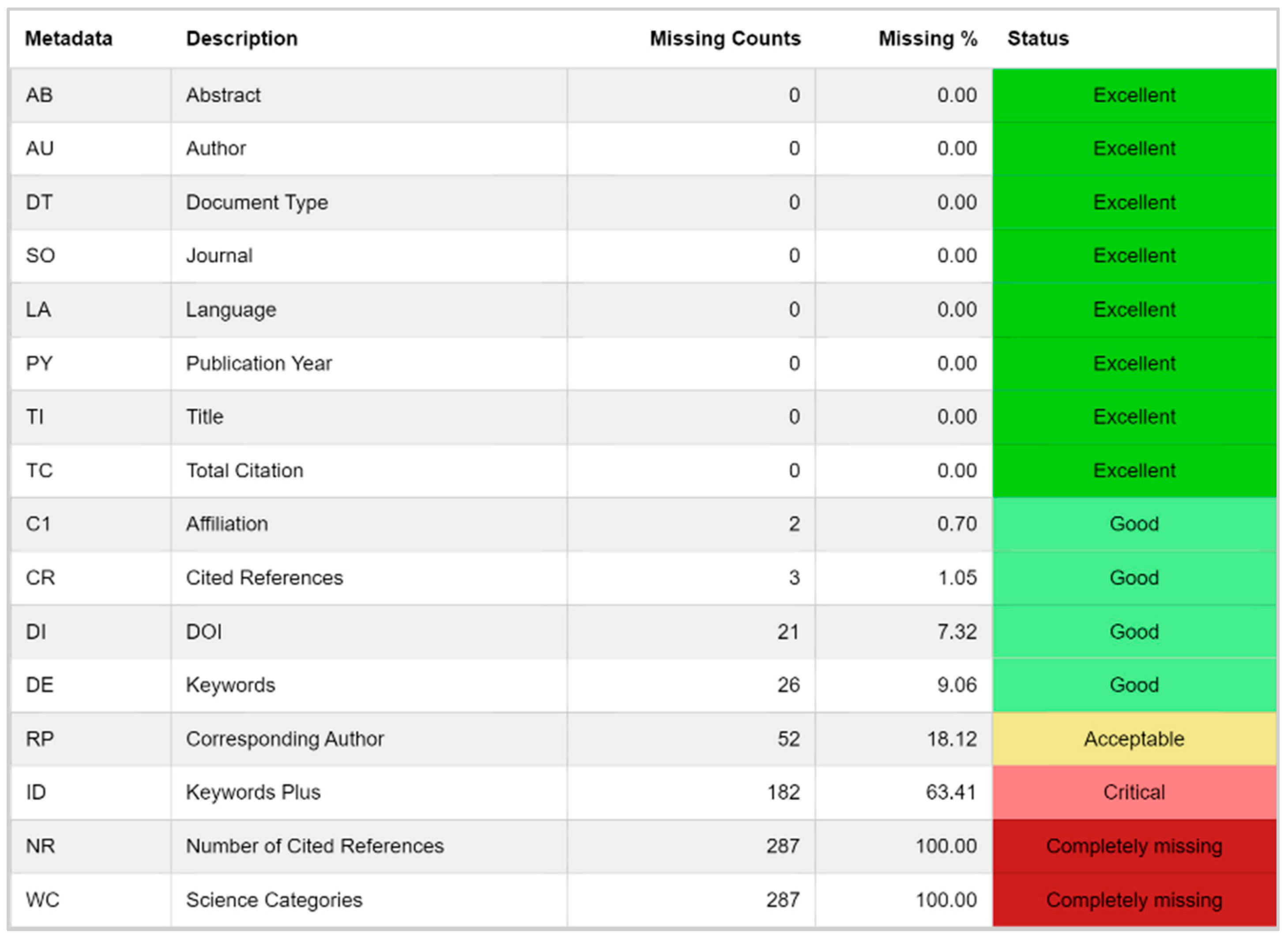Click the Good status for Affiliation

tap(1134, 524)
